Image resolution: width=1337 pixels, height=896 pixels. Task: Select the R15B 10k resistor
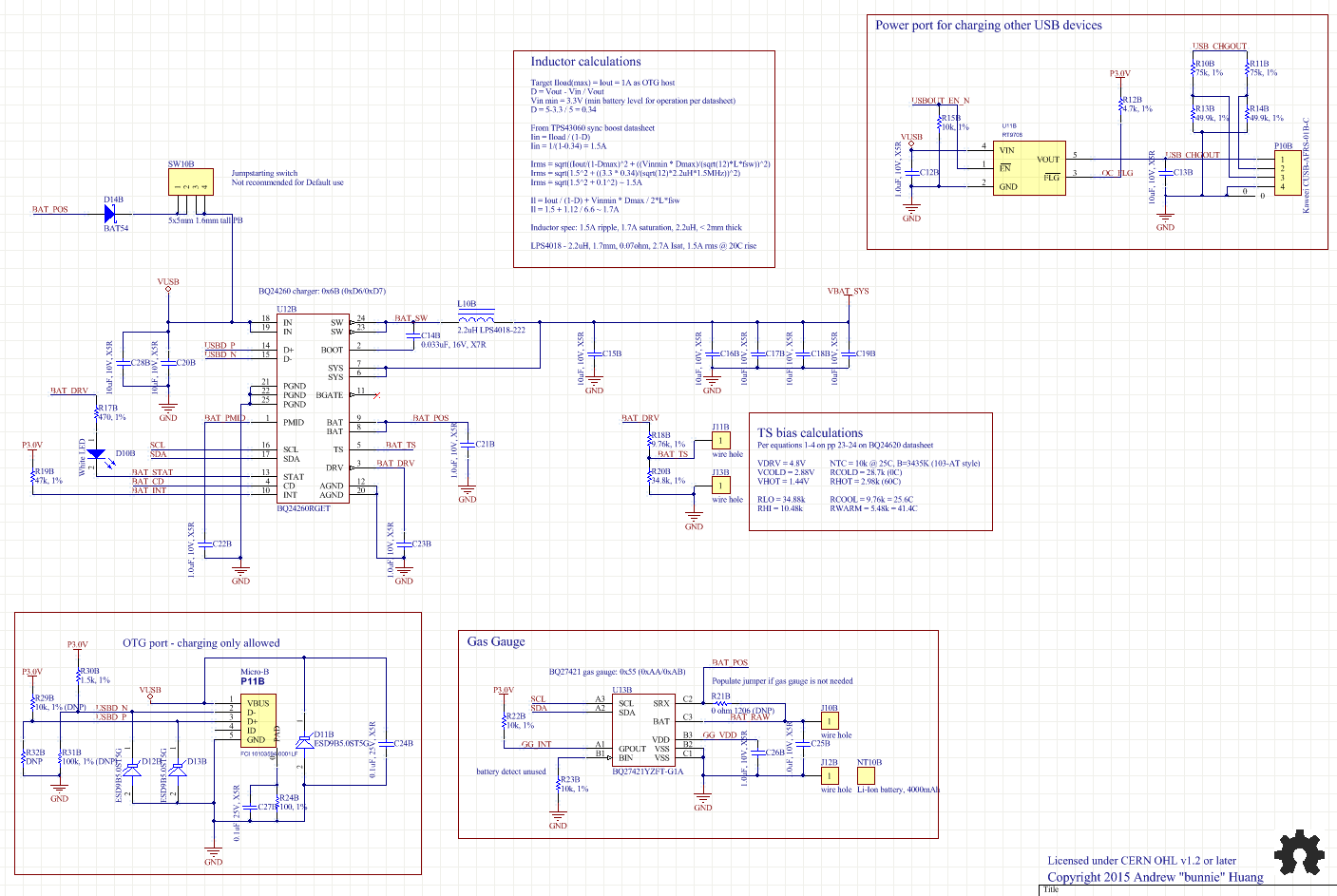pyautogui.click(x=939, y=123)
